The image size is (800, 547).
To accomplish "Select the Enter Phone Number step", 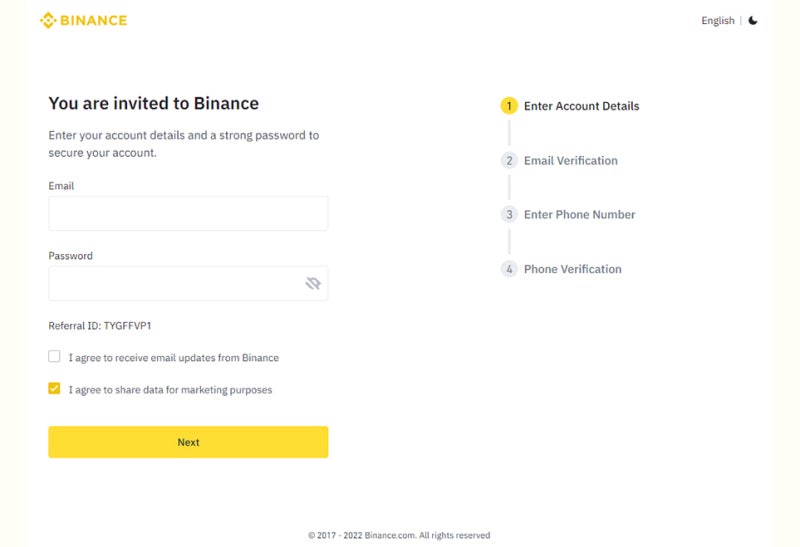I will coord(579,215).
